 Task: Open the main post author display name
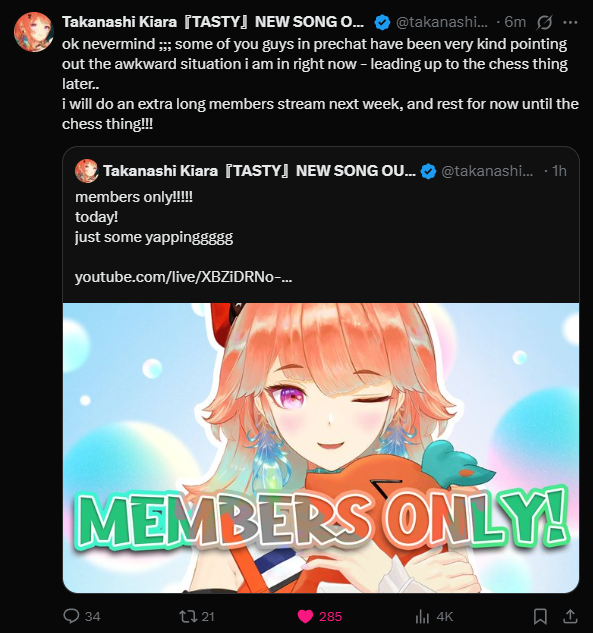coord(213,22)
